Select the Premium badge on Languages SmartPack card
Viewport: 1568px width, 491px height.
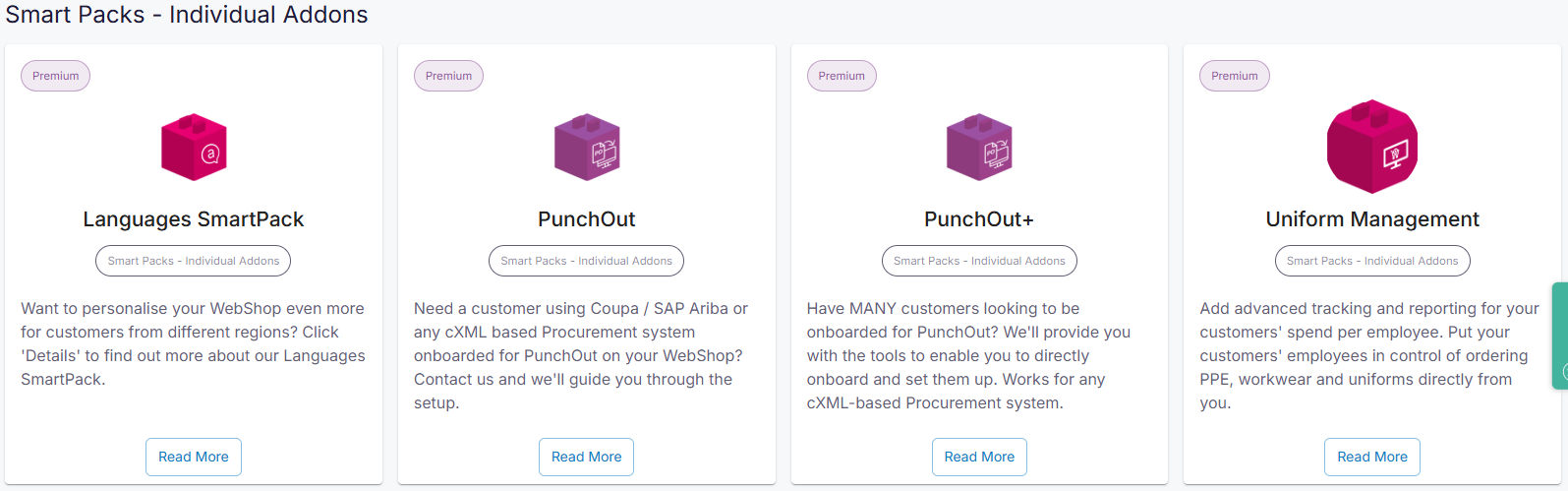[x=56, y=76]
